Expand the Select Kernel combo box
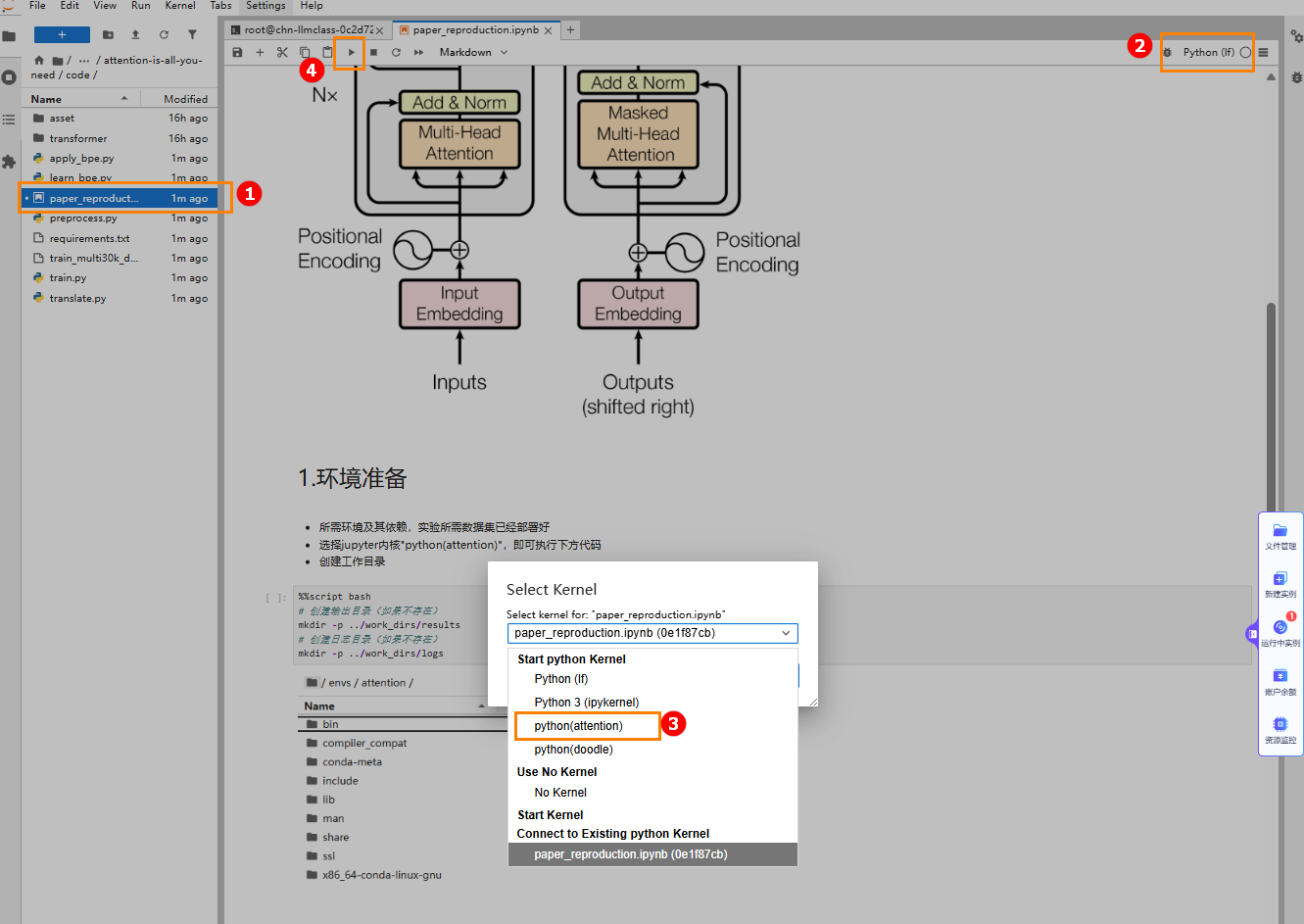 pos(652,633)
